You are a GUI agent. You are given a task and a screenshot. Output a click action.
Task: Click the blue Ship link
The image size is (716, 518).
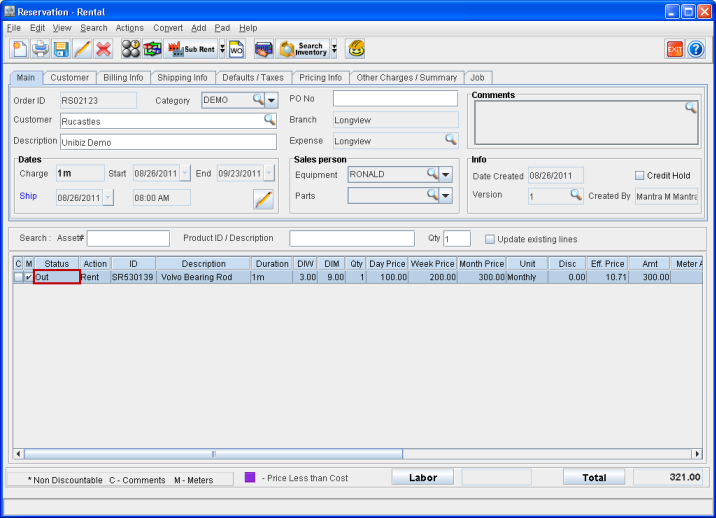click(x=28, y=196)
